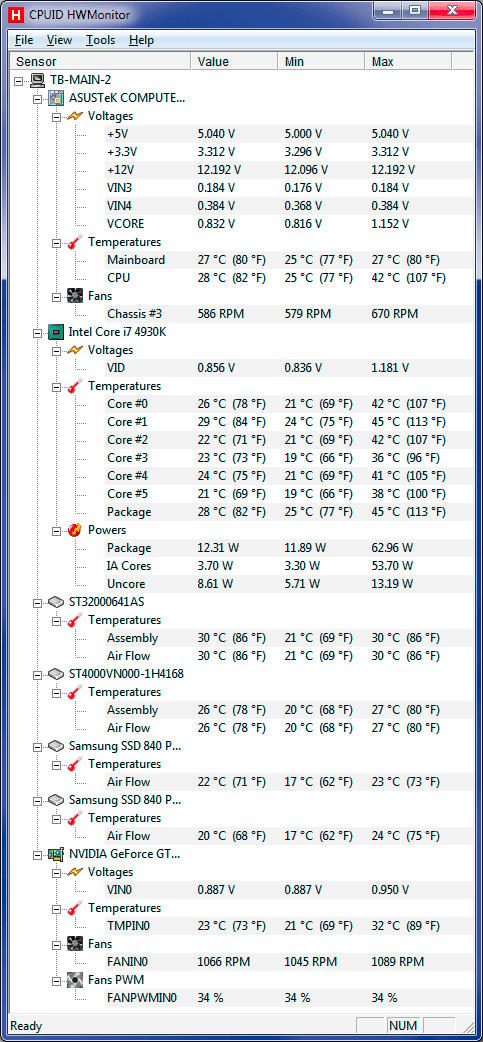Click the TB-MAIN-2 computer icon
Screen dimensions: 483x1042
38,80
